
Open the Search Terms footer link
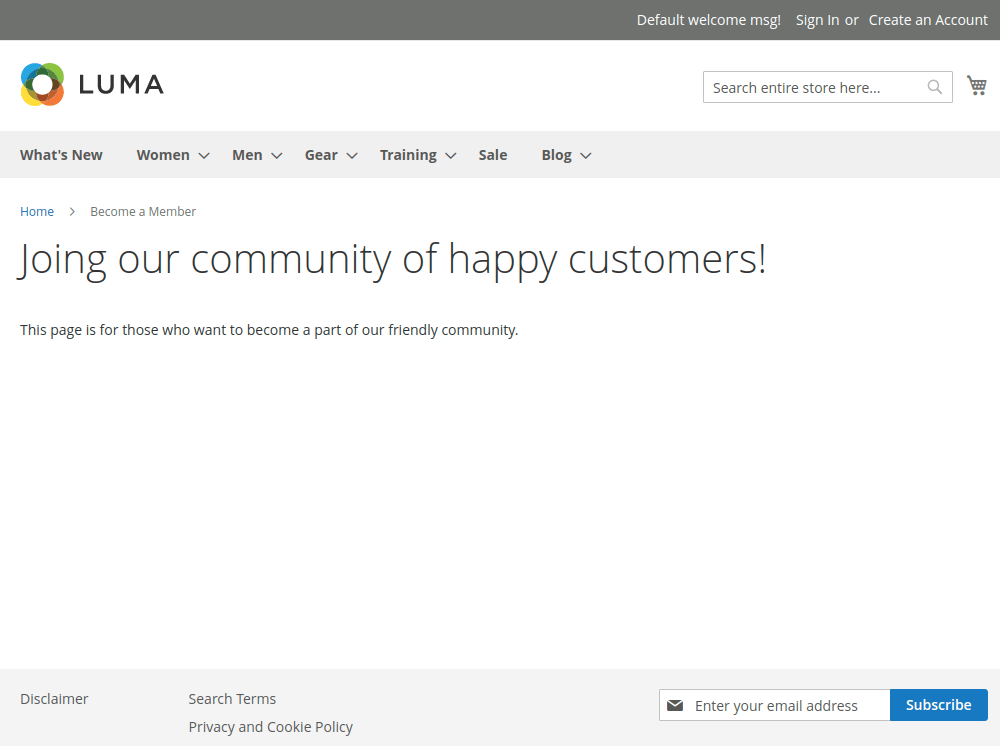click(x=232, y=699)
